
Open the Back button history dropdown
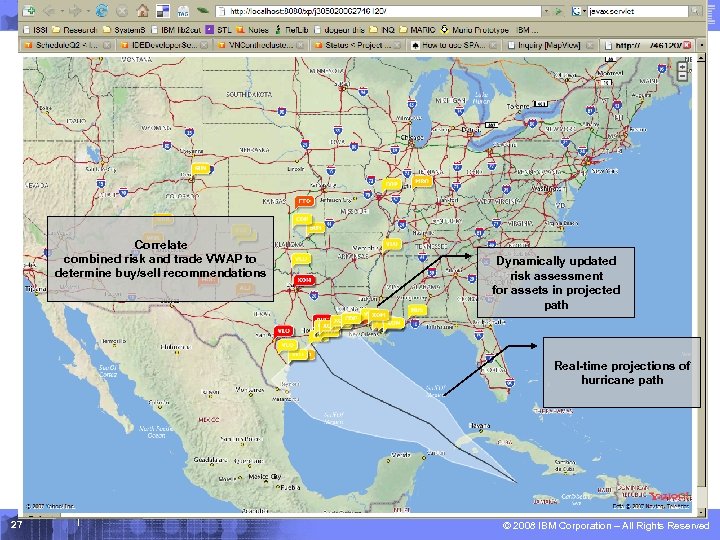[60, 11]
